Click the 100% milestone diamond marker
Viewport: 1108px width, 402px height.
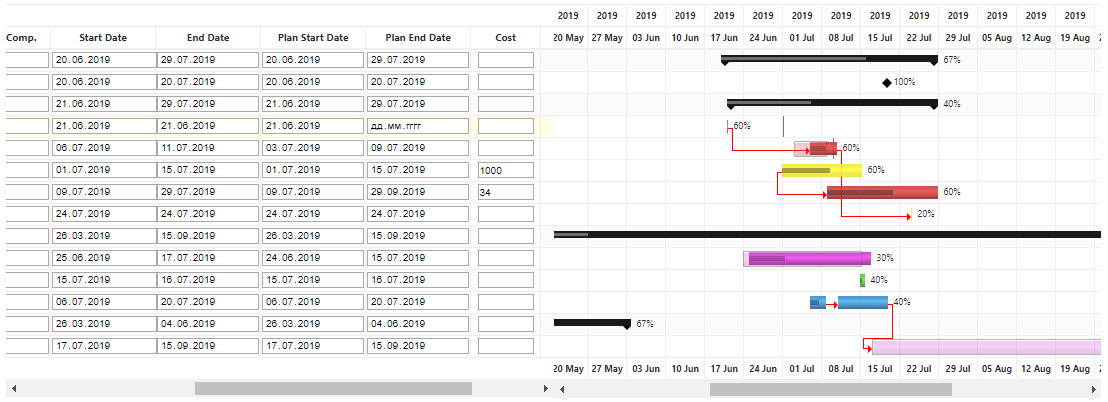pyautogui.click(x=887, y=83)
